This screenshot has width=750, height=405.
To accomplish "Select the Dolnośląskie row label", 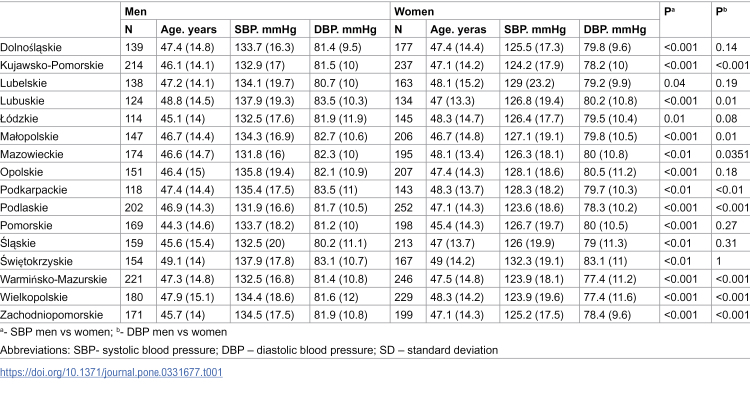I will 31,47.
